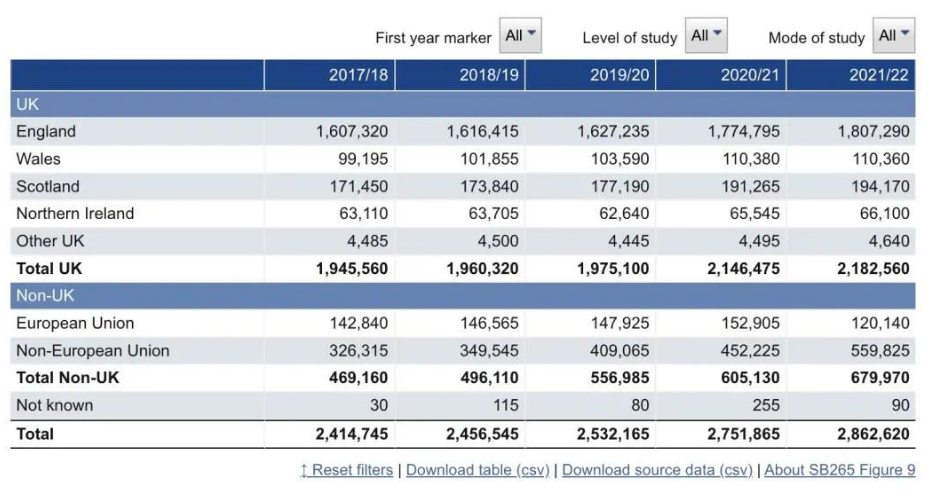Click the Non-UK section header
This screenshot has height=496, width=942.
(x=45, y=296)
